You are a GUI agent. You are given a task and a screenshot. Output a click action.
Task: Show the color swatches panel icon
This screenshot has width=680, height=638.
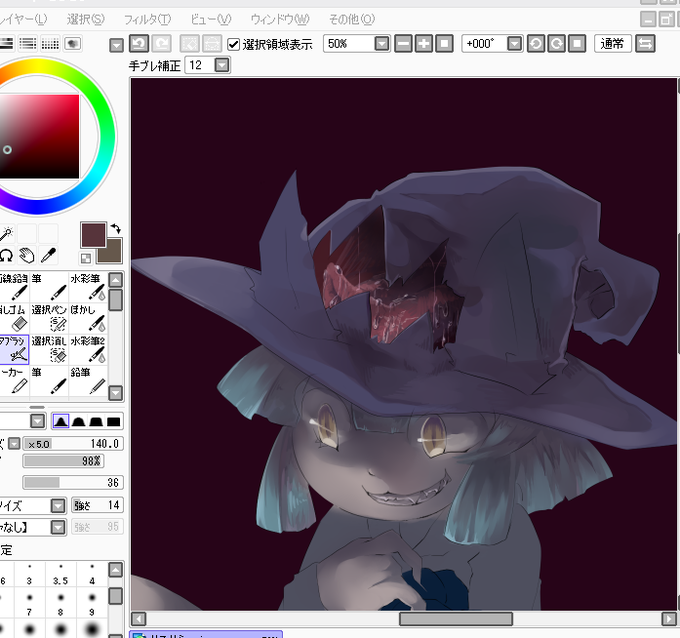(50, 44)
